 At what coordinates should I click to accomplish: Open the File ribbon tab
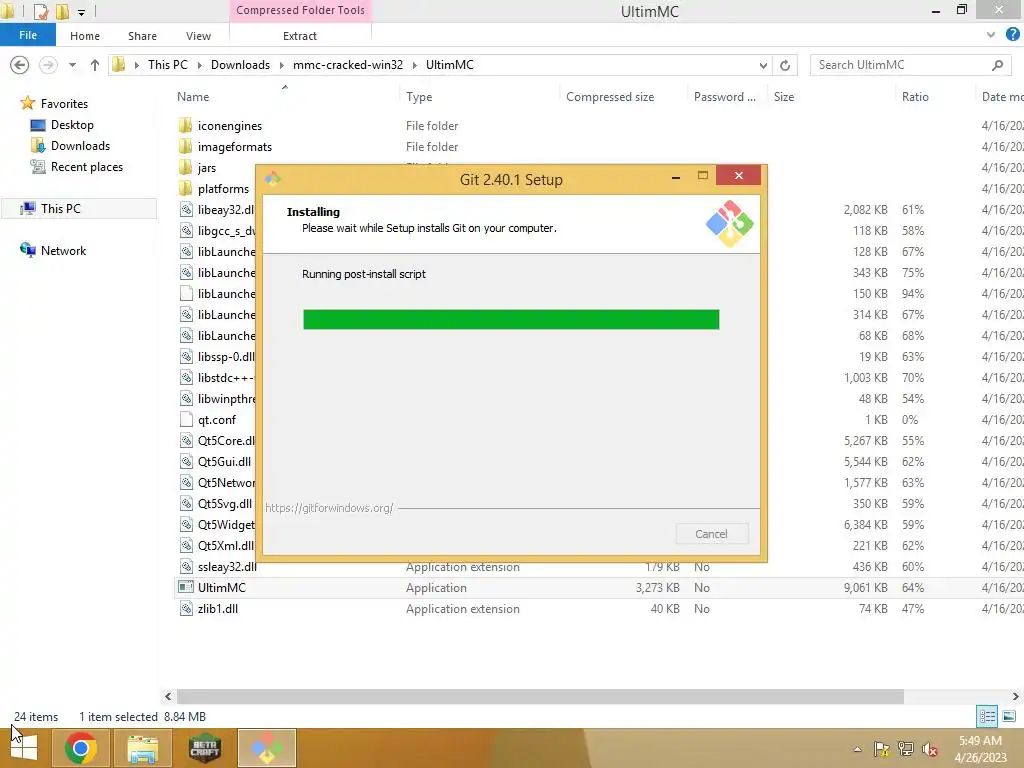[27, 35]
